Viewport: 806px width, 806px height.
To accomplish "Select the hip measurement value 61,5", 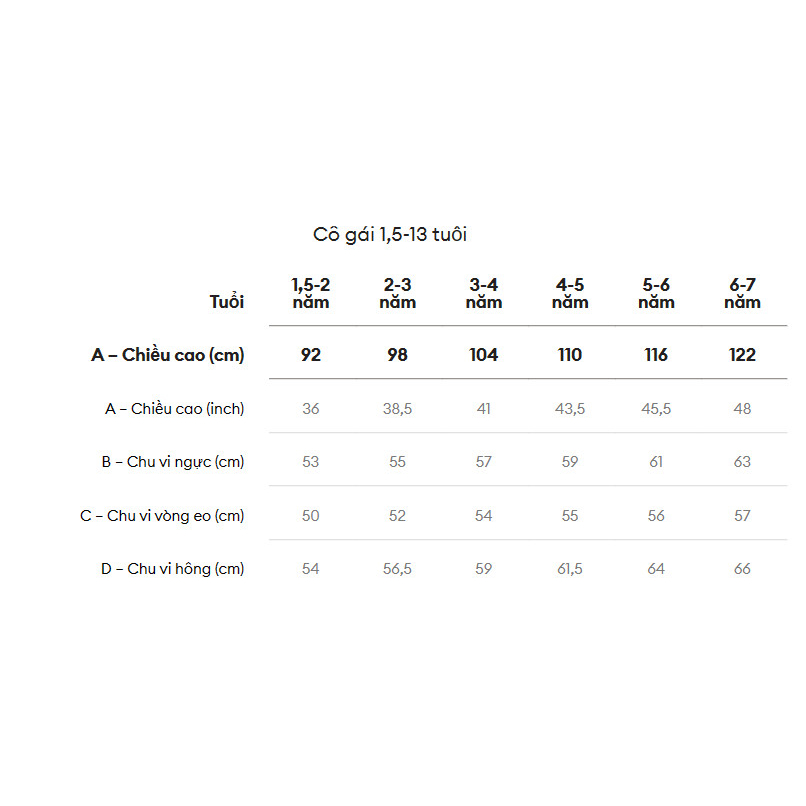I will 570,569.
